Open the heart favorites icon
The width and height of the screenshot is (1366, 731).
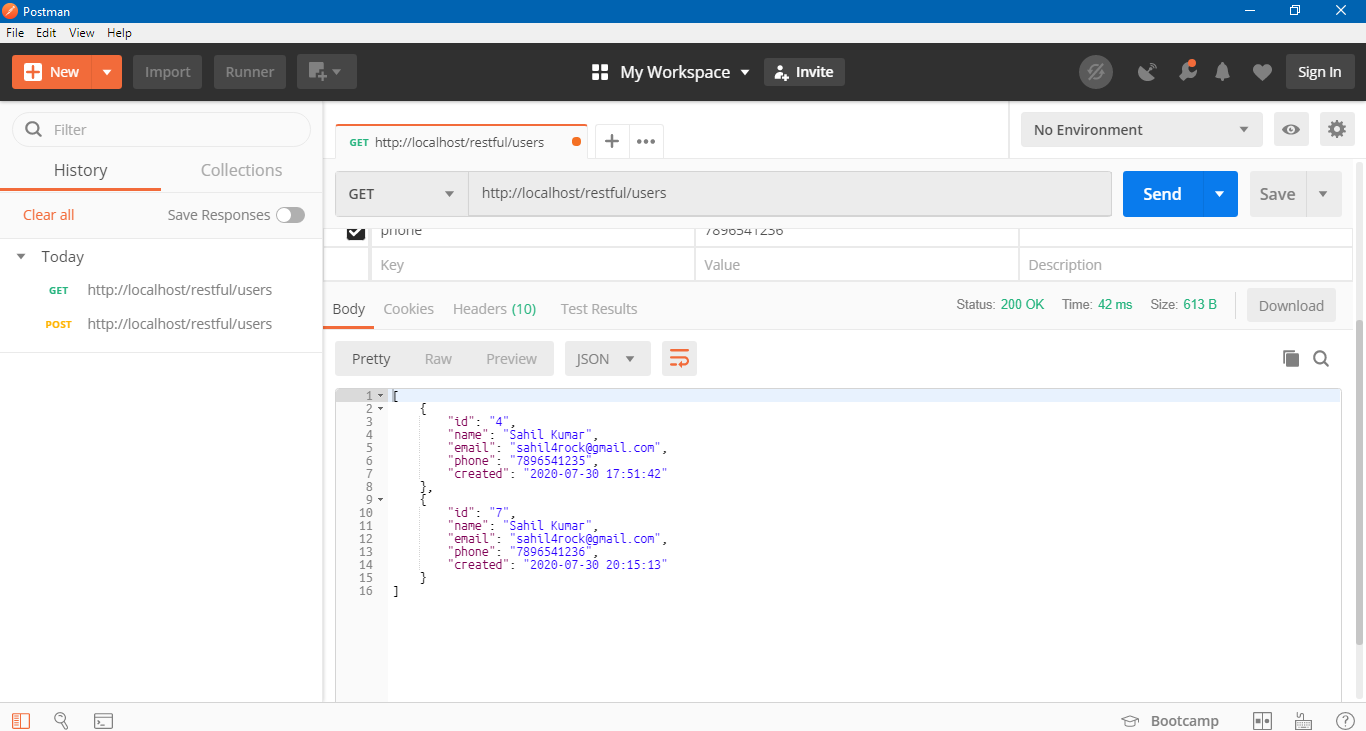[x=1262, y=71]
